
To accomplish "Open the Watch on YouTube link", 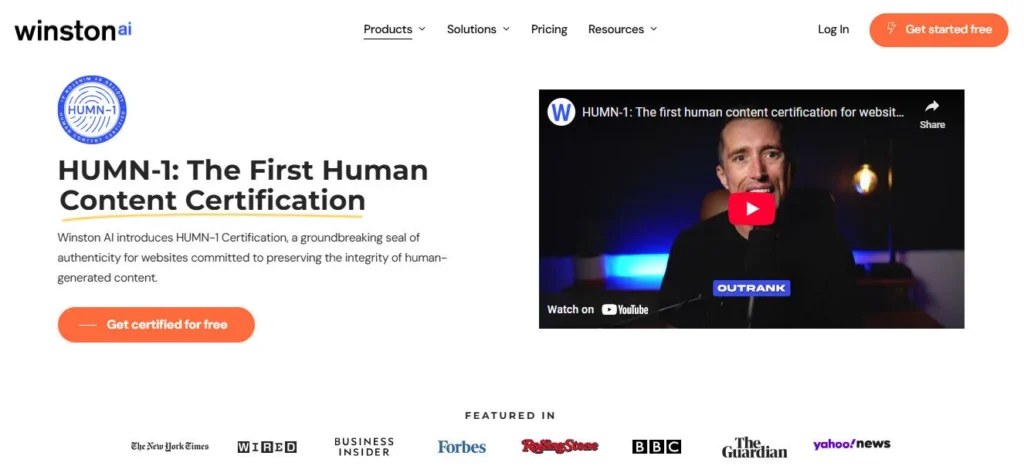I will pyautogui.click(x=598, y=309).
